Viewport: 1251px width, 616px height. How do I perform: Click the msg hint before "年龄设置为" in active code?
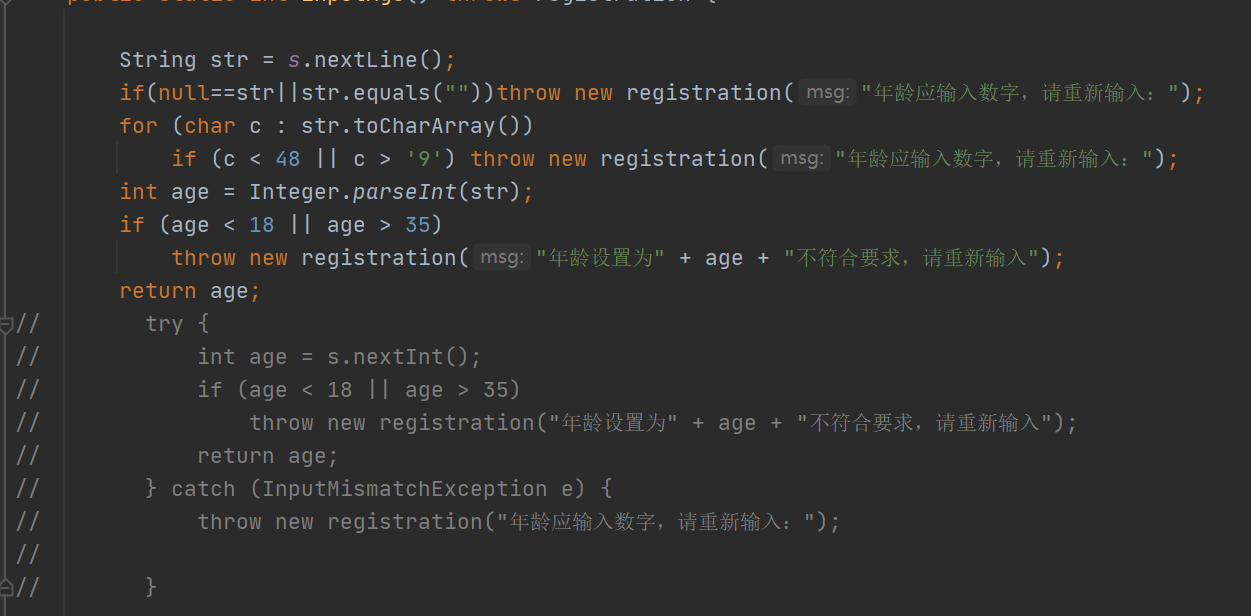pos(502,258)
